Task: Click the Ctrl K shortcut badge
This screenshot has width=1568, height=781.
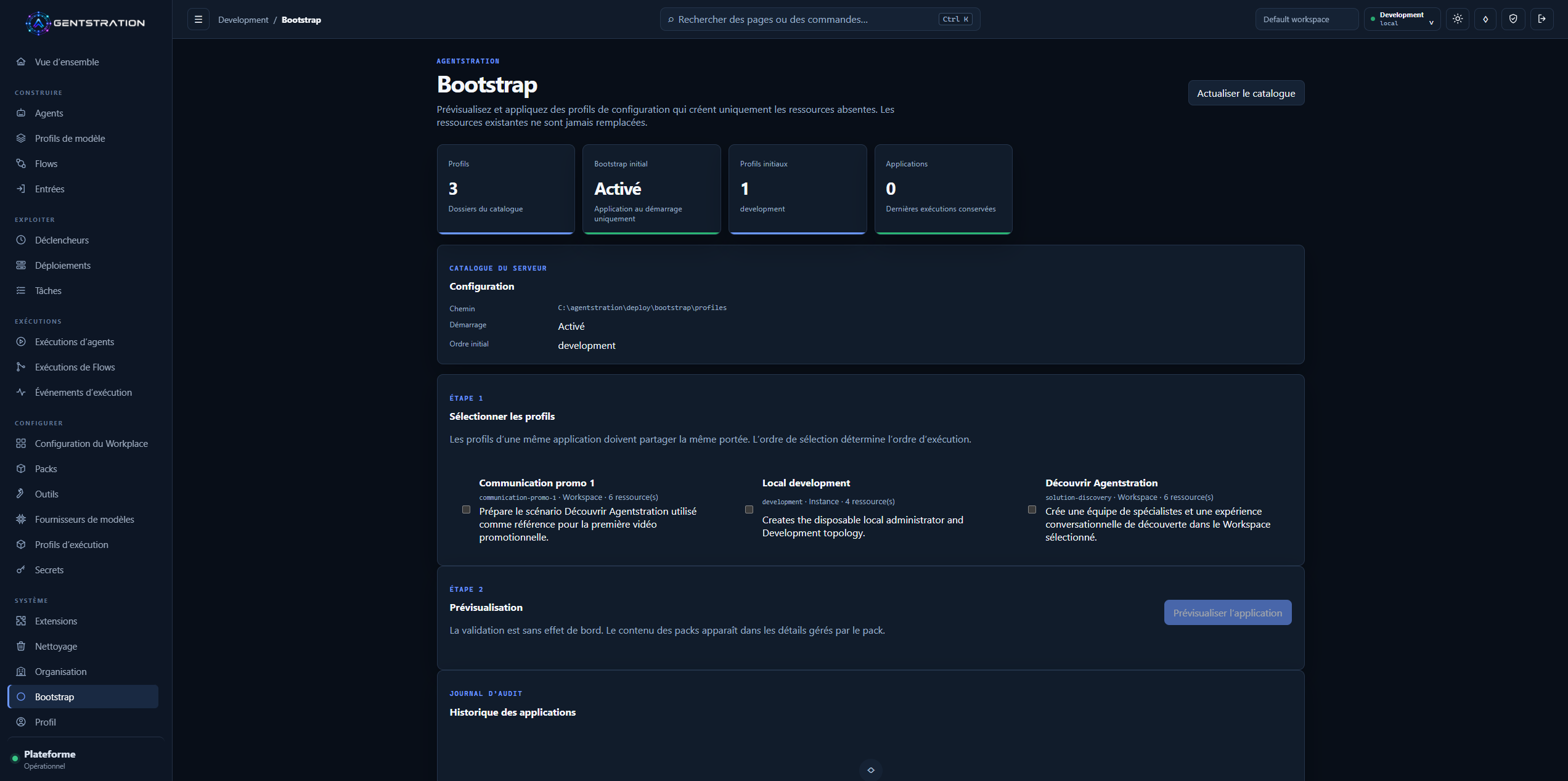Action: (x=955, y=19)
